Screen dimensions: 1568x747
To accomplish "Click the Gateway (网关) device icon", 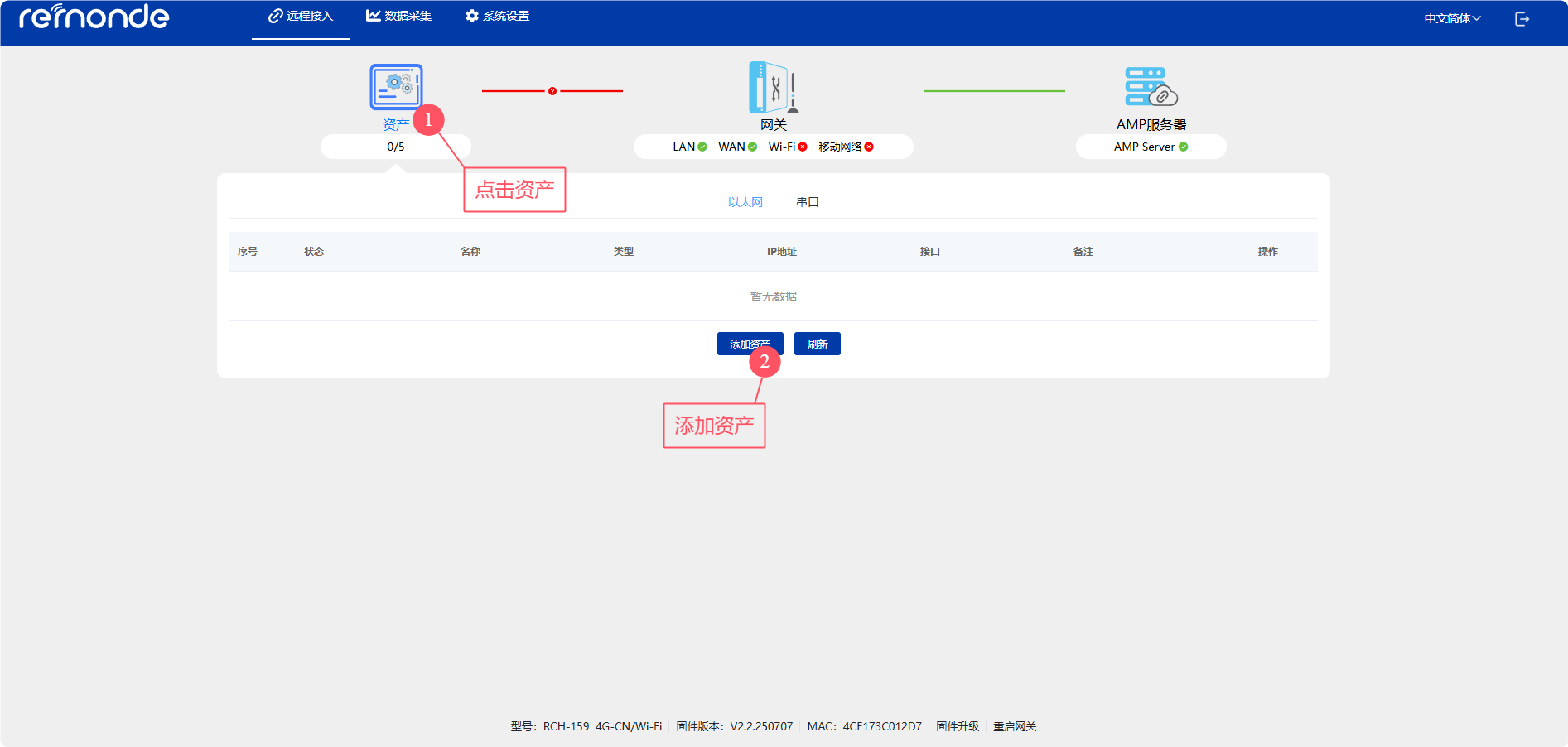I will coord(773,87).
